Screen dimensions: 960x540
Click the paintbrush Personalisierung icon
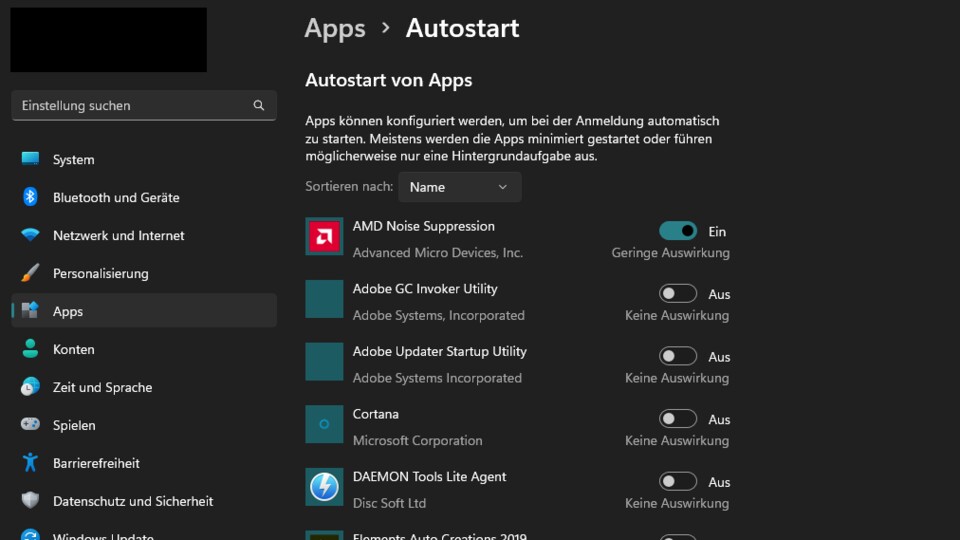[30, 273]
